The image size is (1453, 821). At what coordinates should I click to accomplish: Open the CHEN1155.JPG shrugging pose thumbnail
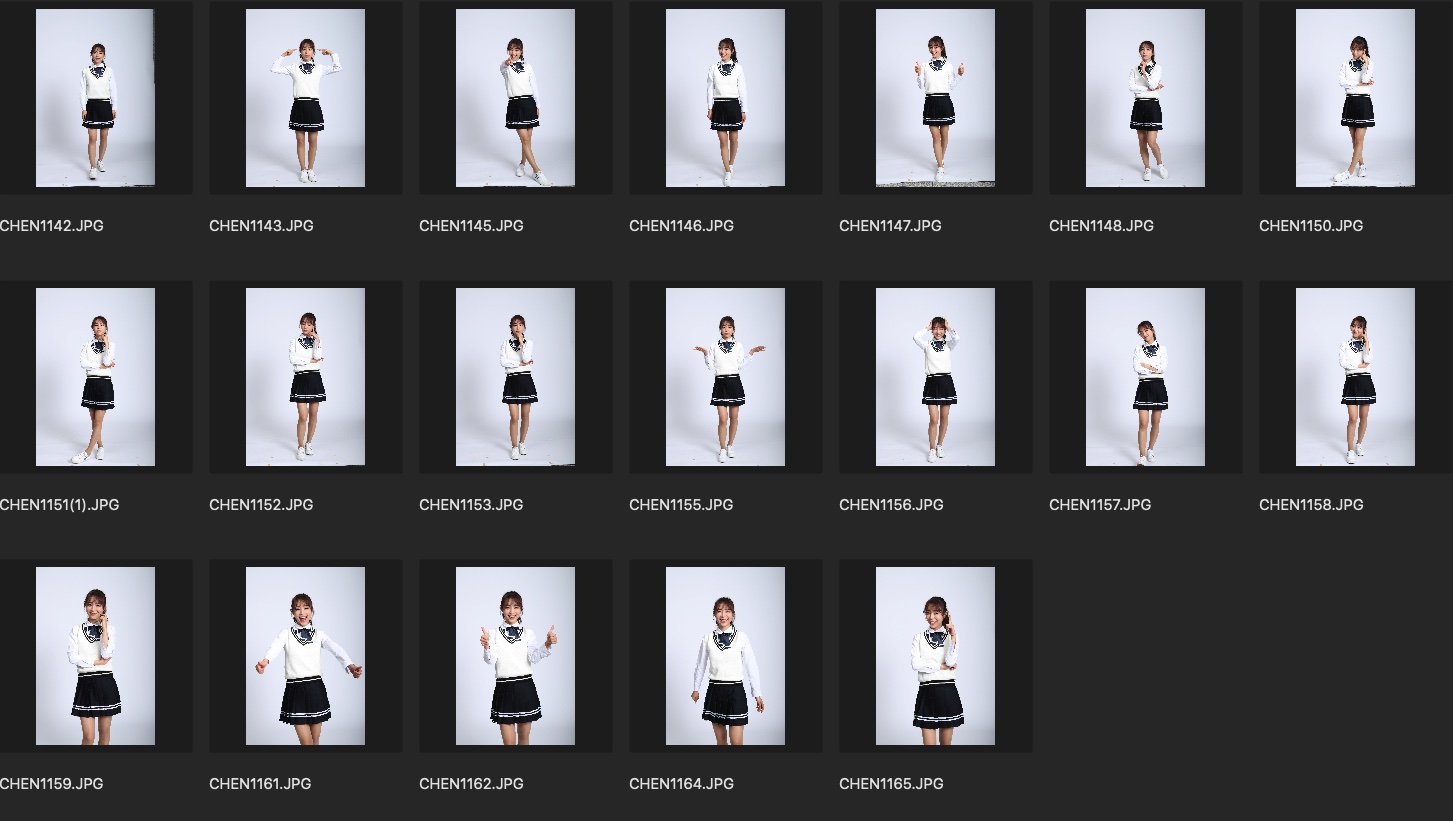coord(725,377)
